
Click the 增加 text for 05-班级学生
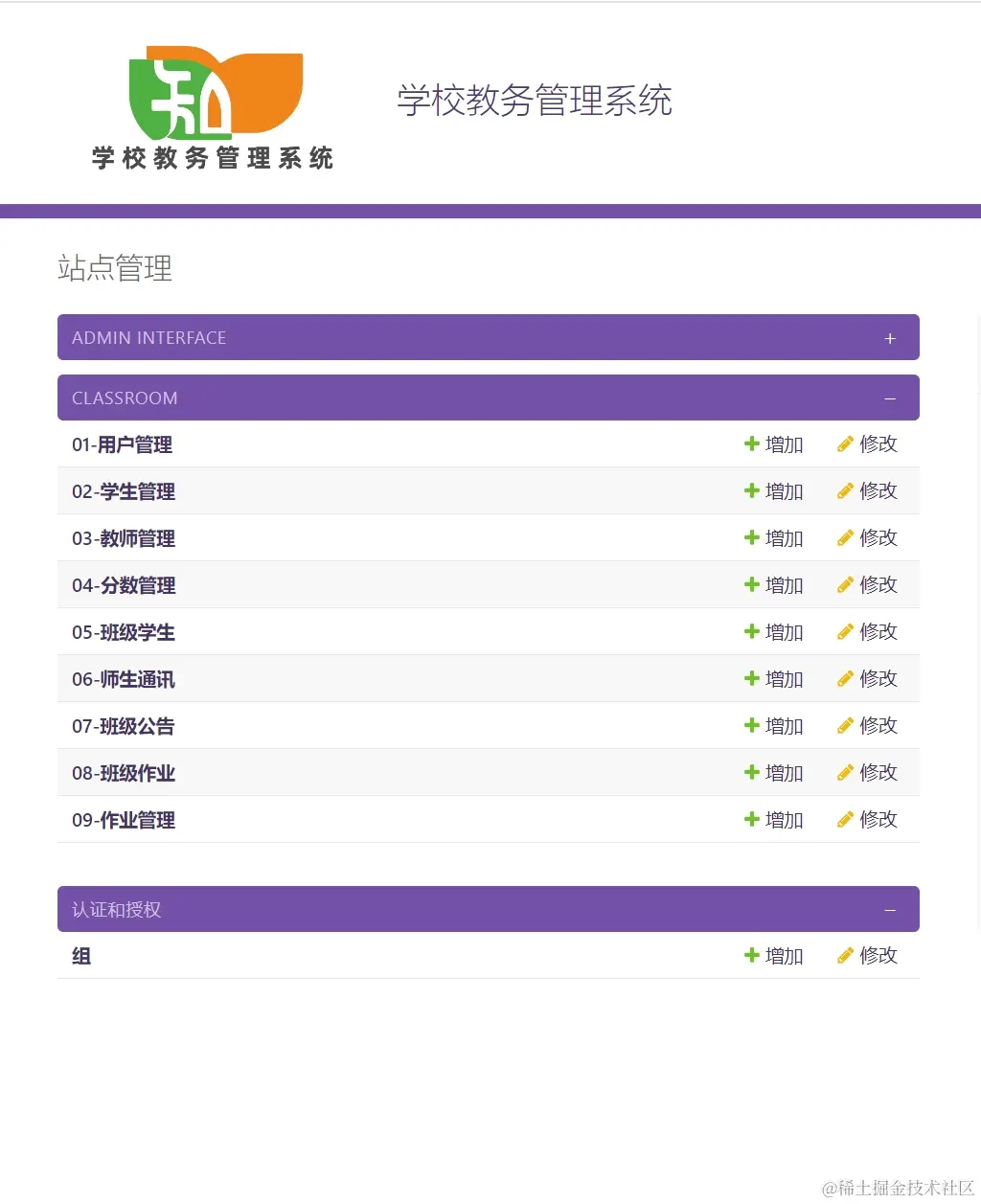(x=784, y=632)
